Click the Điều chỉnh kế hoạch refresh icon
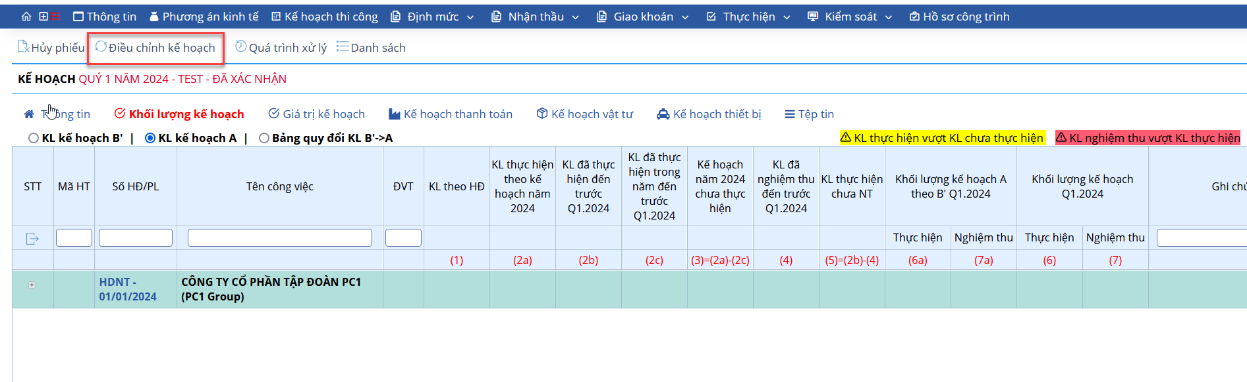Image resolution: width=1247 pixels, height=382 pixels. tap(100, 47)
